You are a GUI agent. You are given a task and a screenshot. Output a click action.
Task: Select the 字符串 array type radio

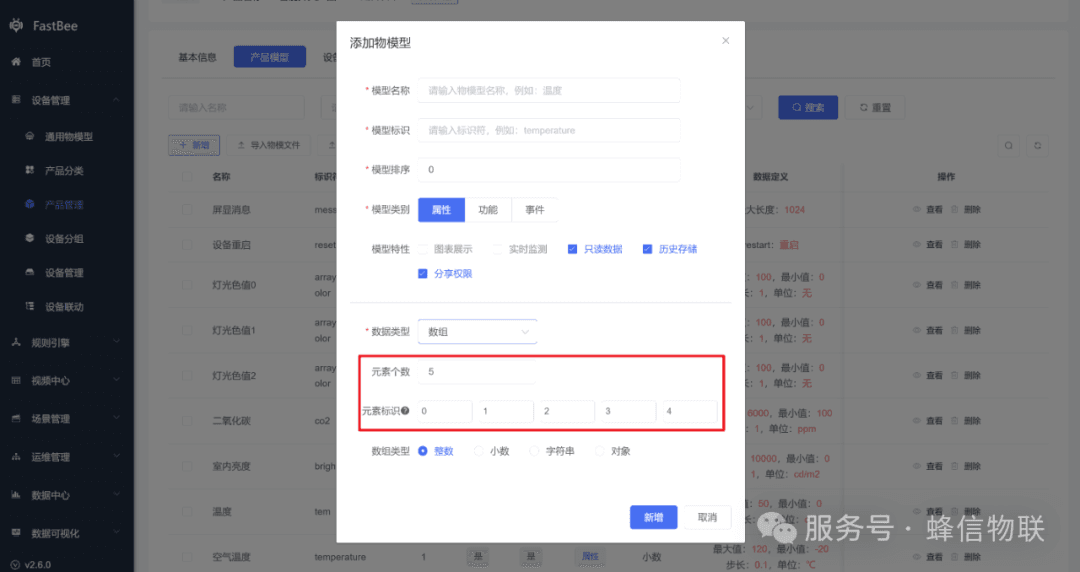pyautogui.click(x=534, y=451)
